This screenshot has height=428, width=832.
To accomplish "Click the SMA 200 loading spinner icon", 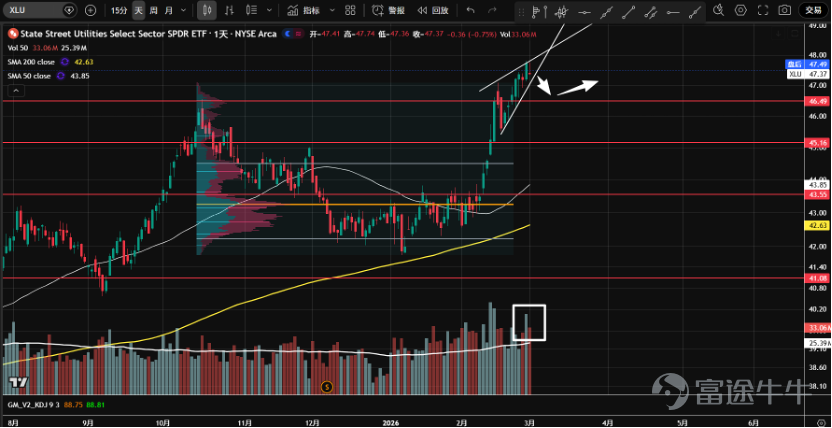I will pos(66,62).
